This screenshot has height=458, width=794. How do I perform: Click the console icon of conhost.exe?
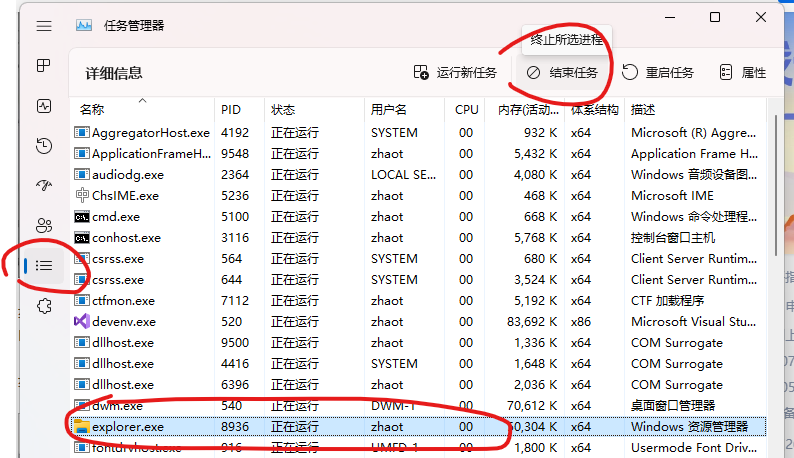[x=82, y=238]
